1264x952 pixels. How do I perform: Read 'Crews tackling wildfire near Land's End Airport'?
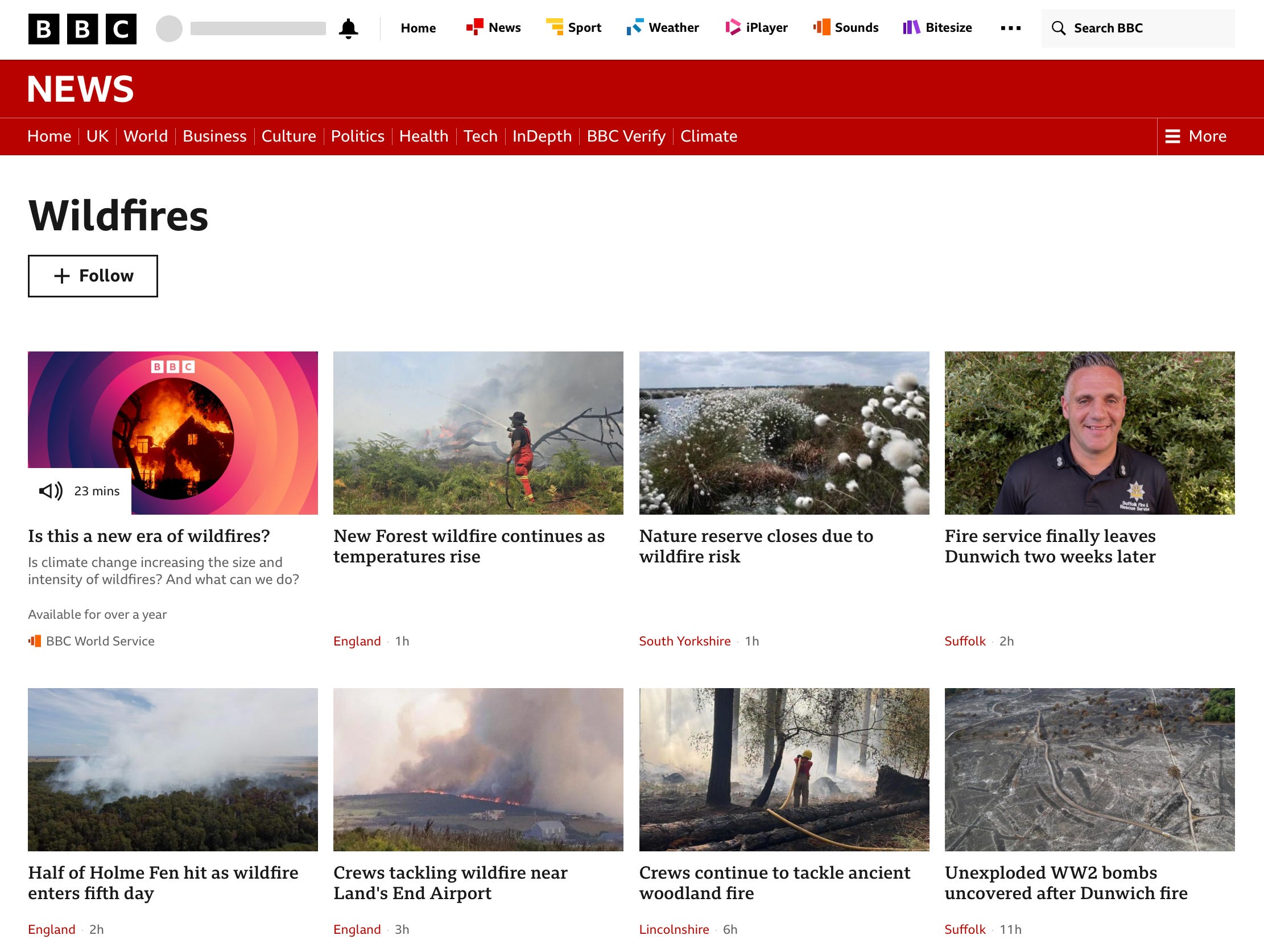tap(451, 883)
